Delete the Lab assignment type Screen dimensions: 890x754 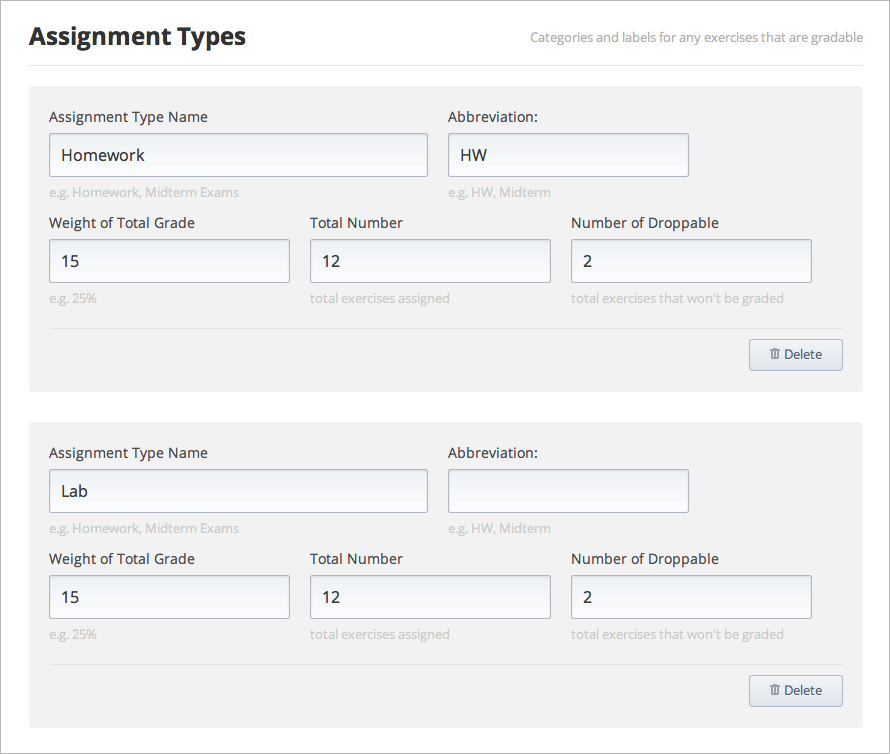(795, 691)
